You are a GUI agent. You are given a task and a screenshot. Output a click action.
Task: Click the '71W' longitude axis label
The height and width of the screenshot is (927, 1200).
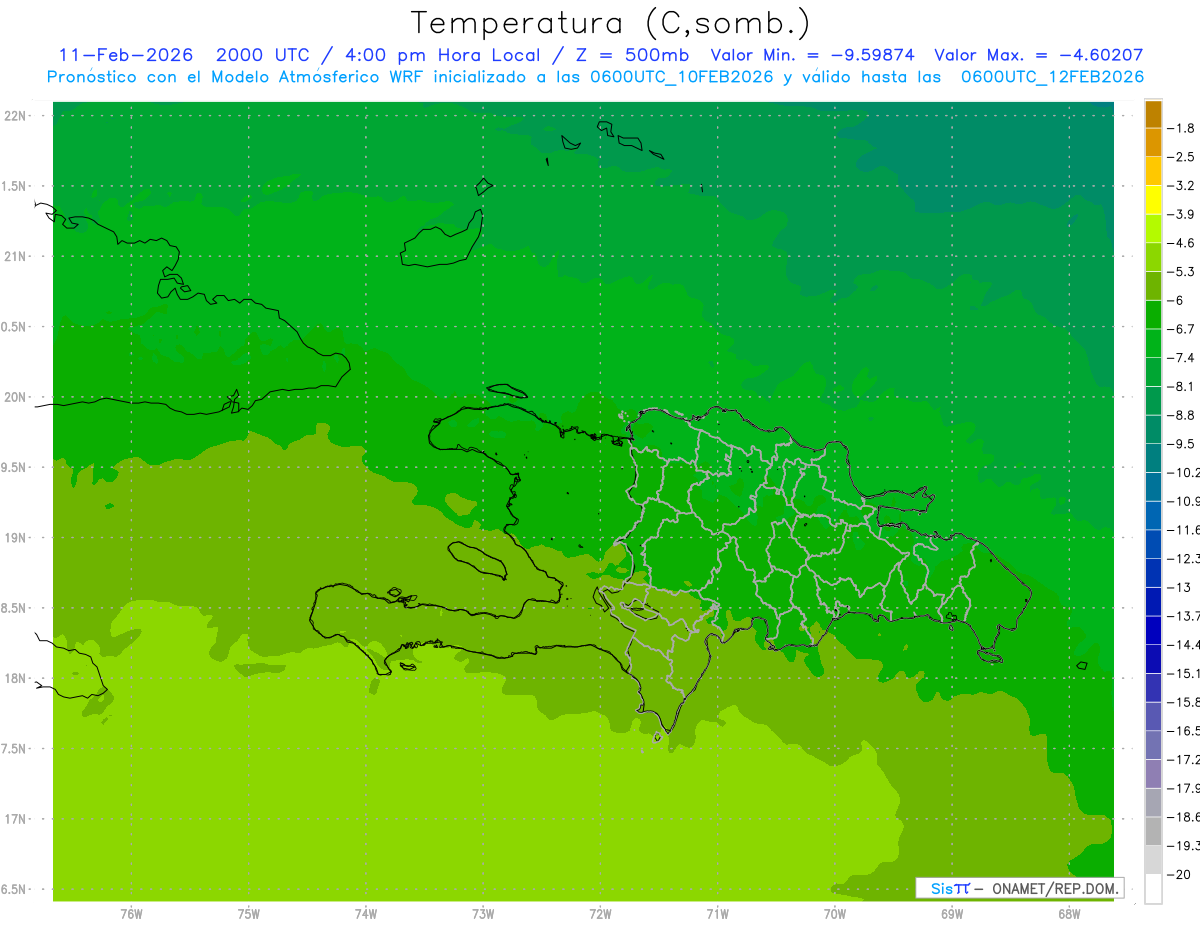point(717,914)
